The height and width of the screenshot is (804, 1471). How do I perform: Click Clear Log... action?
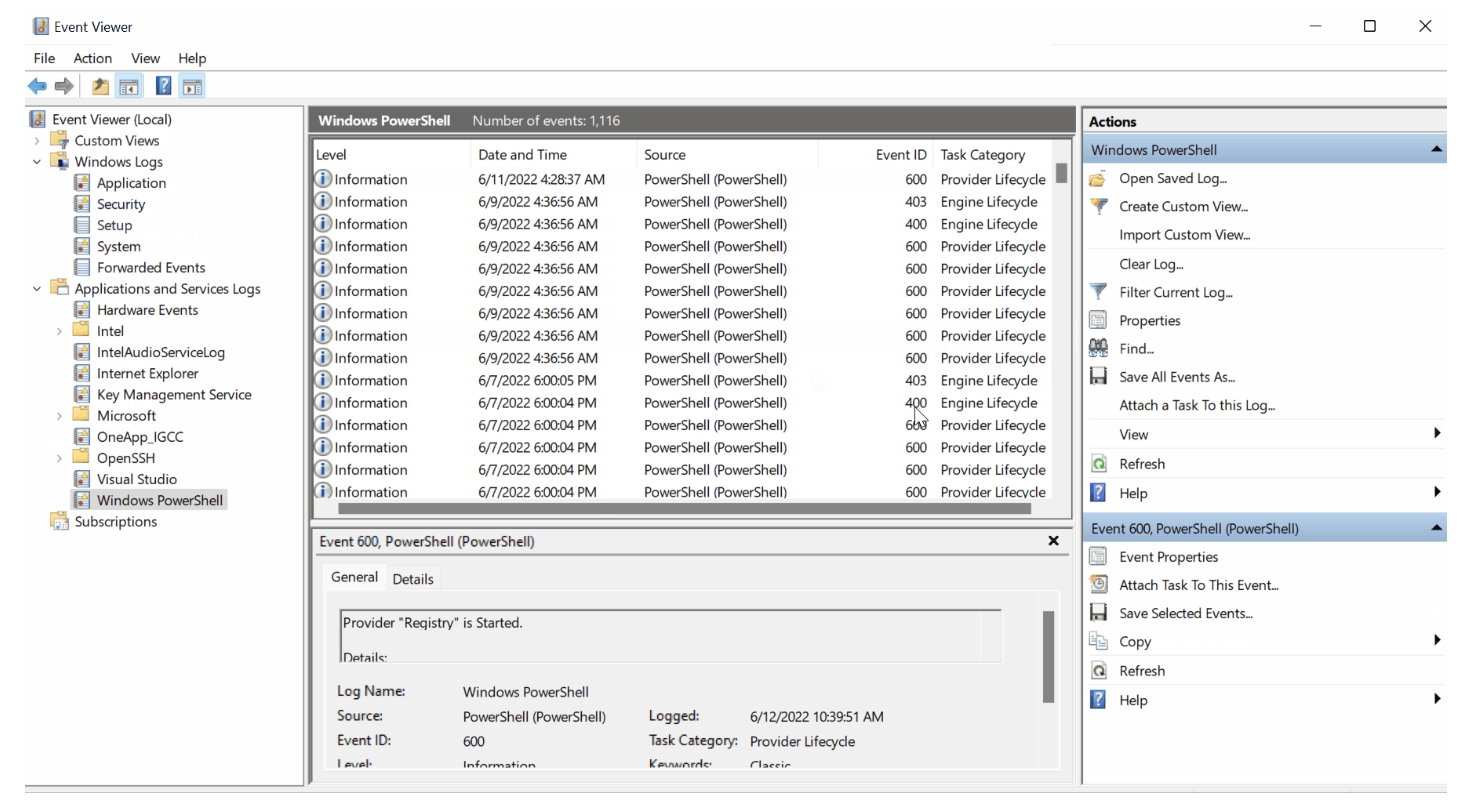tap(1151, 264)
